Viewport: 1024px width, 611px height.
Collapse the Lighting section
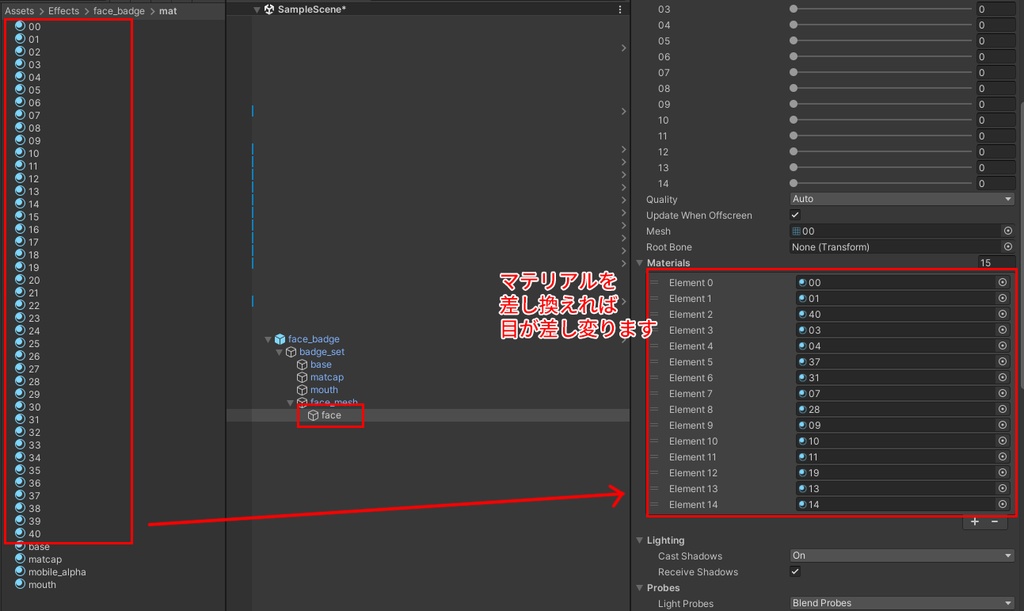point(640,540)
